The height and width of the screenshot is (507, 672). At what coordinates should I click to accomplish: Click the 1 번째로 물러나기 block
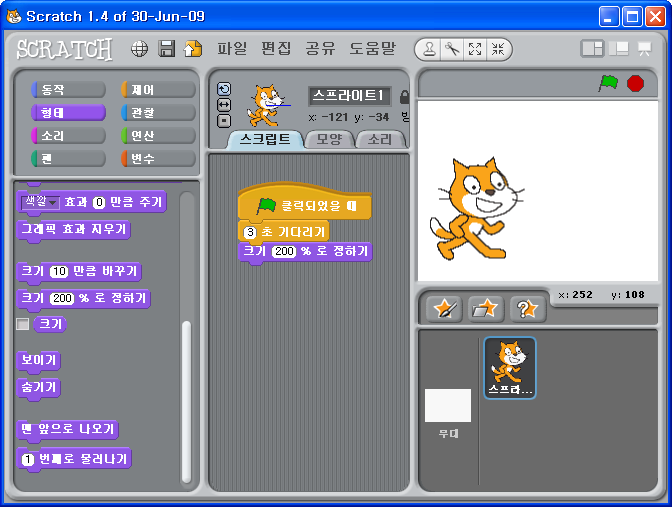[74, 459]
